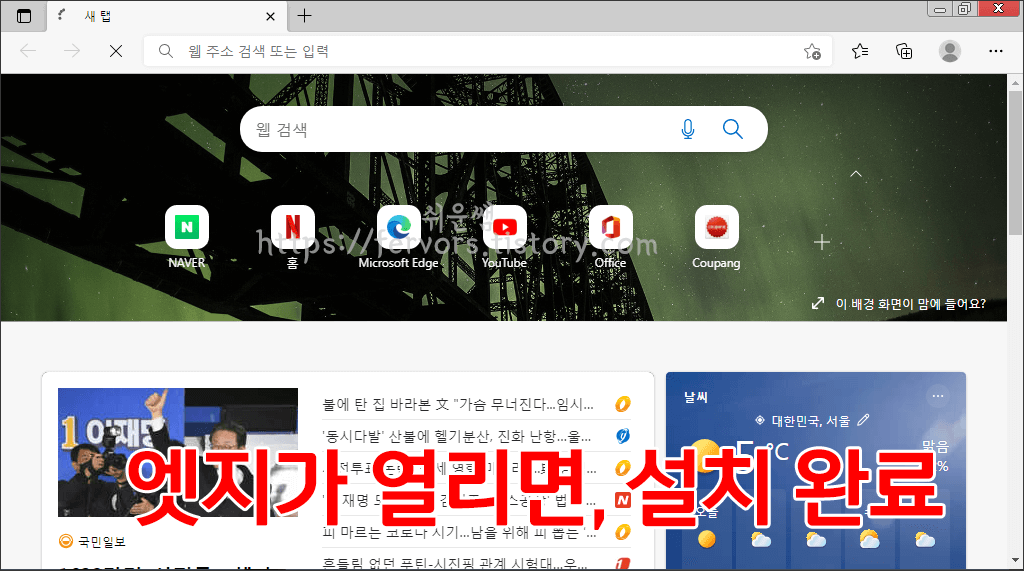Edit weather location pencil icon
Screen dimensions: 1024x571
[x=863, y=420]
